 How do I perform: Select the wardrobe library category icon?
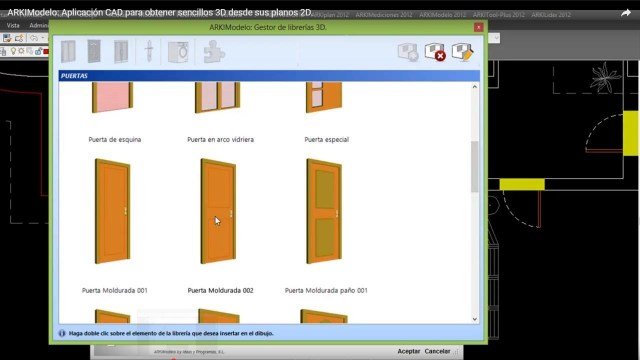(121, 51)
